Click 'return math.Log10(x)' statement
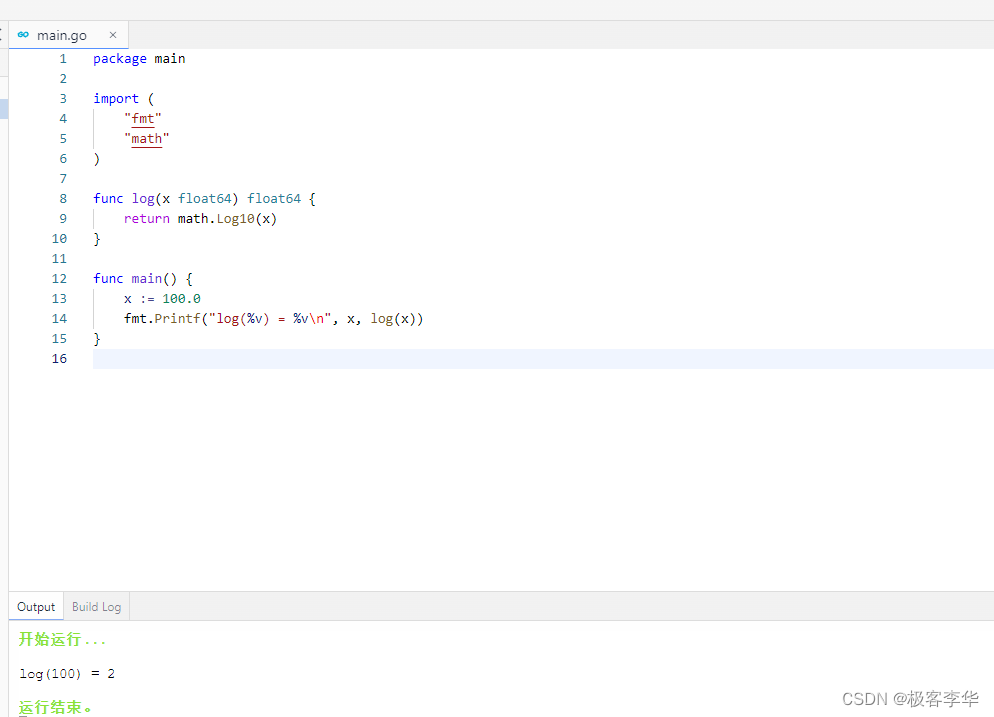The height and width of the screenshot is (717, 994). coord(200,219)
